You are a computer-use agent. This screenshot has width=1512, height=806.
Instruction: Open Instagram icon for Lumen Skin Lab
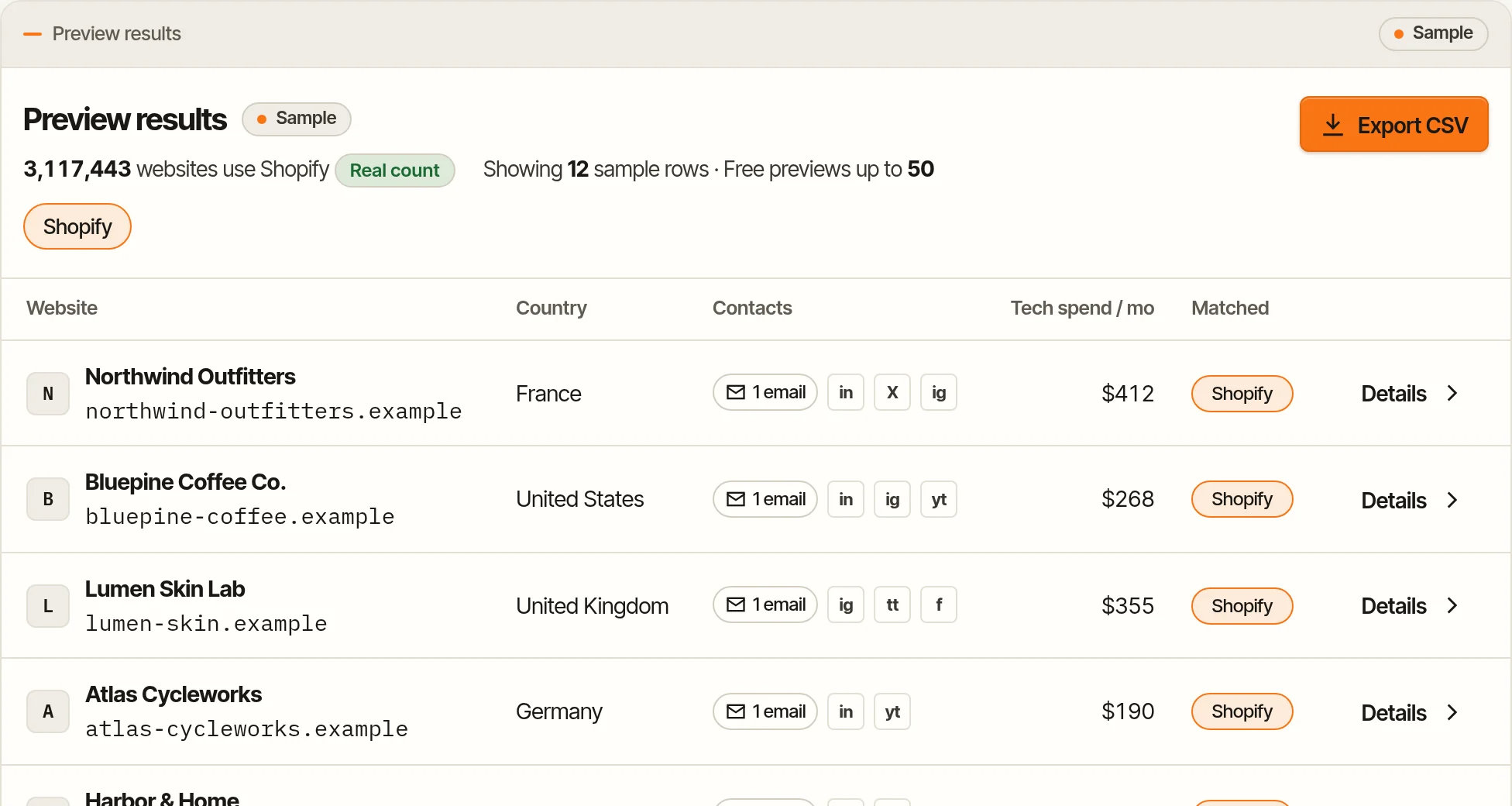846,605
